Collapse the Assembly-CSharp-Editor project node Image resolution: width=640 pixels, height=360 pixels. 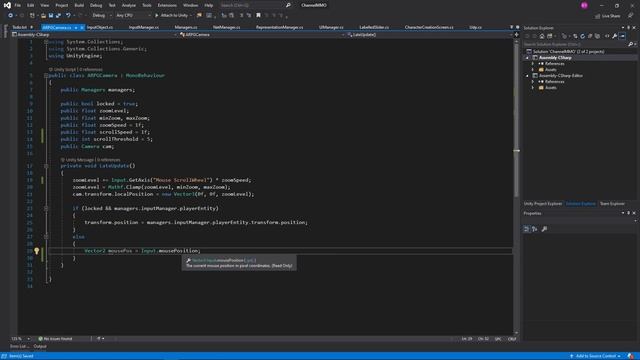tap(527, 76)
